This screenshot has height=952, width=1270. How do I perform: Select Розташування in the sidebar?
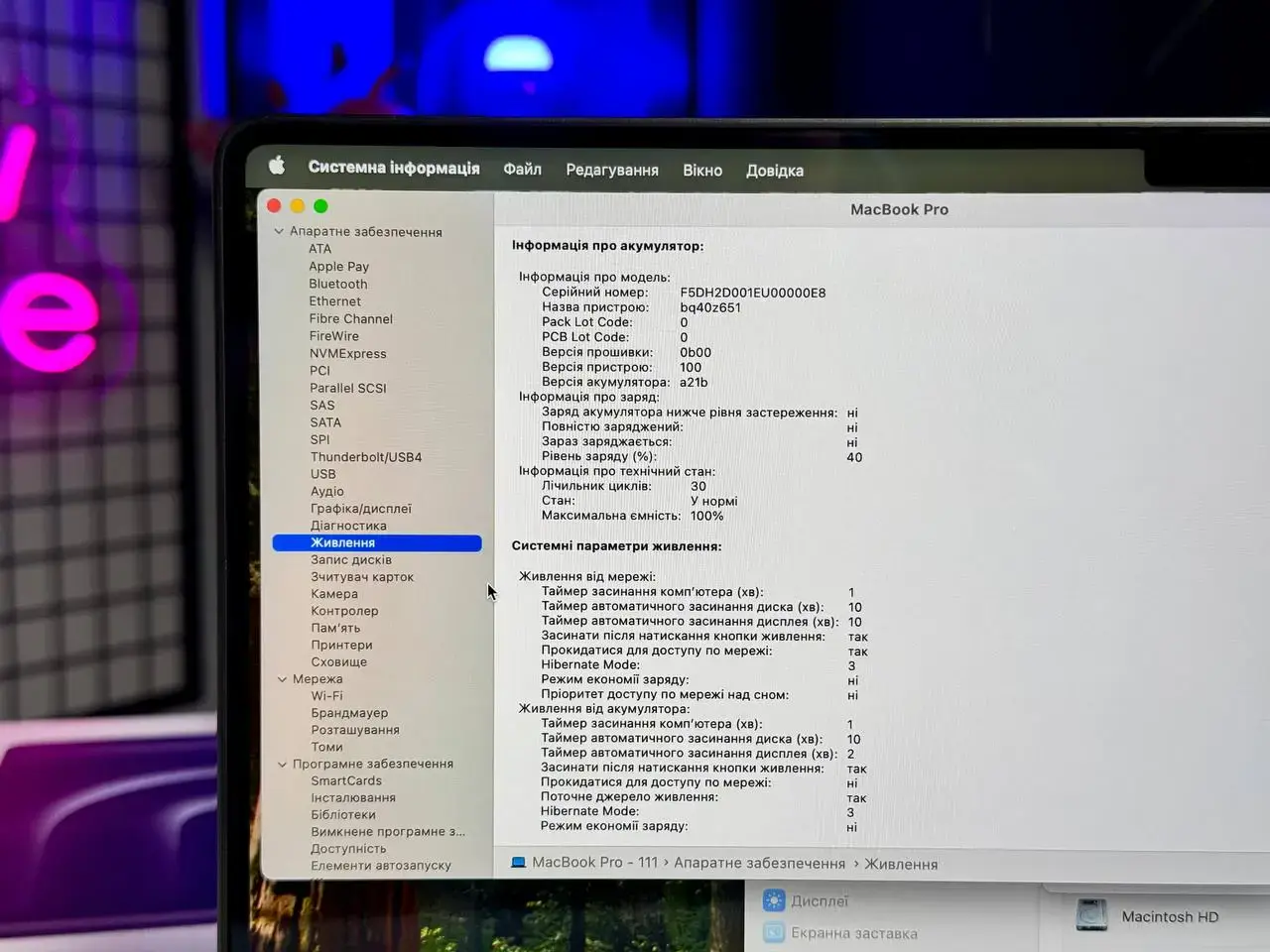tap(355, 730)
